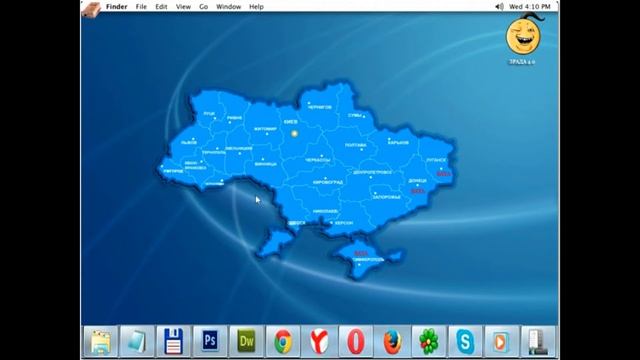Open the File menu
This screenshot has height=360, width=640.
tap(141, 7)
